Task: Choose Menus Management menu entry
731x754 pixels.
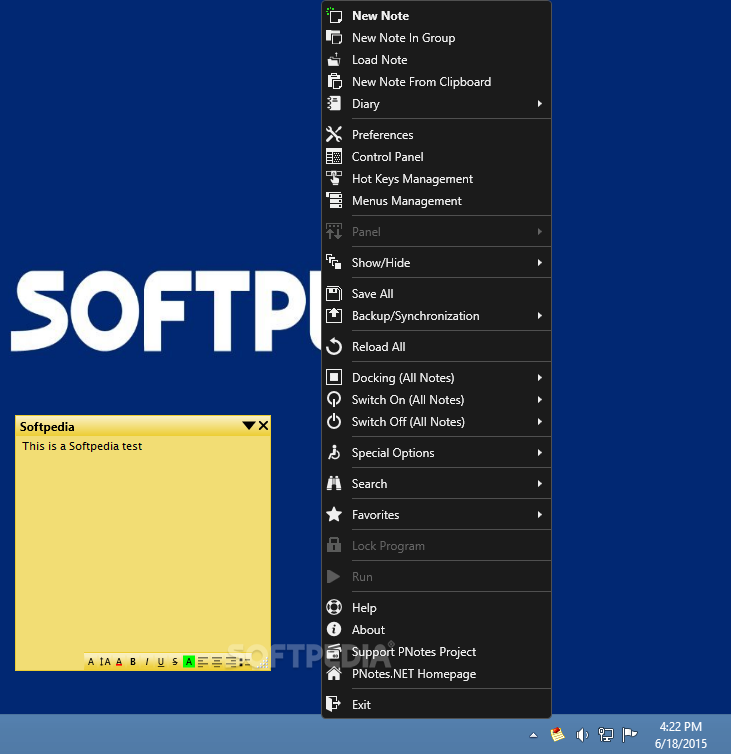Action: click(x=436, y=201)
